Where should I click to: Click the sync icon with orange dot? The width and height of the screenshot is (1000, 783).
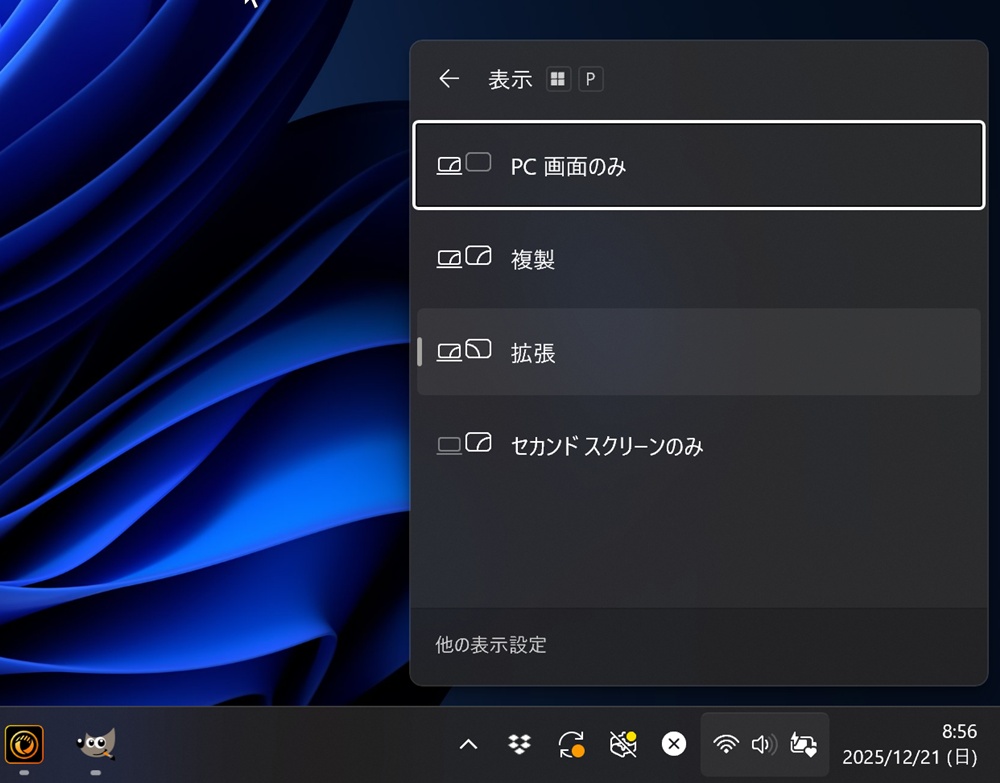pos(571,744)
